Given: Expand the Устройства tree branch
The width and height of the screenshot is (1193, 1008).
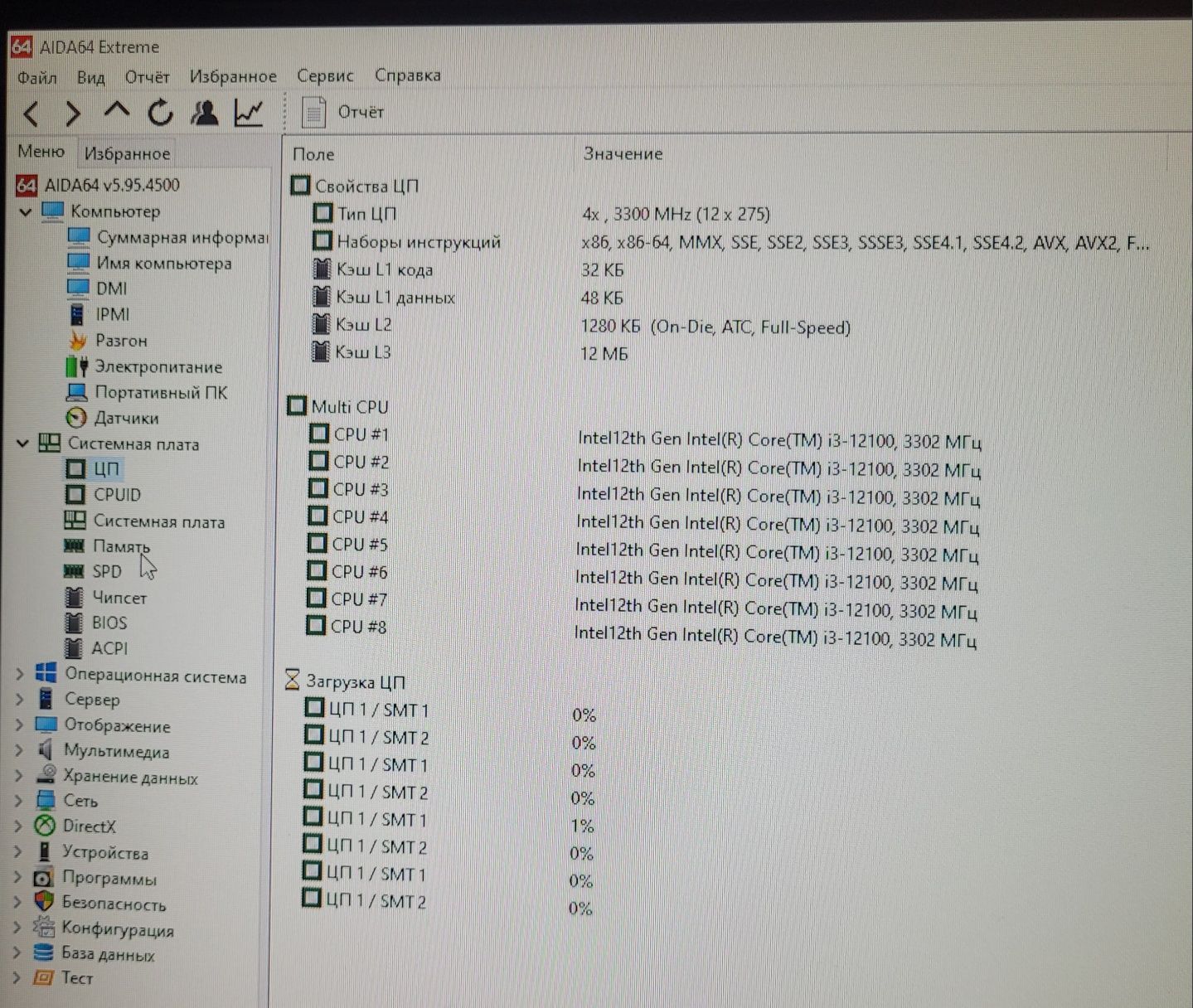Looking at the screenshot, I should point(17,851).
